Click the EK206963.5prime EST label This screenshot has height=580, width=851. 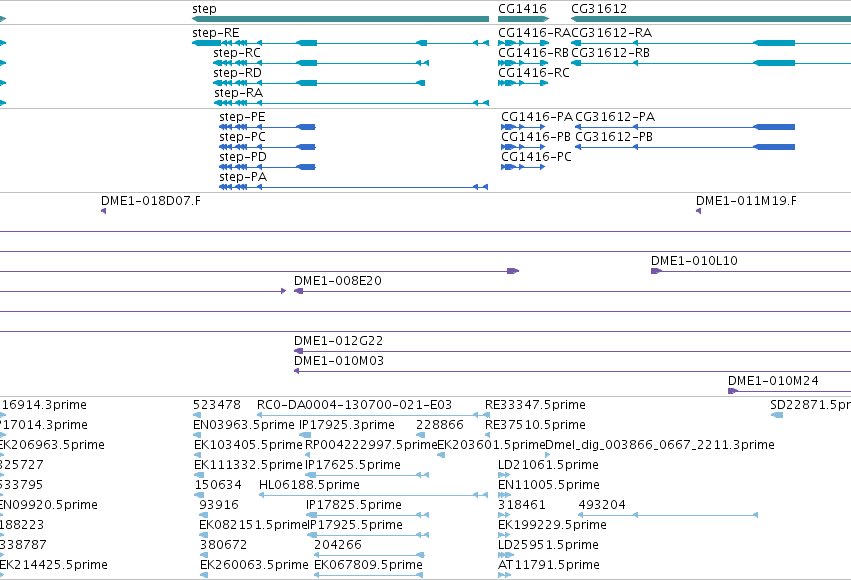coord(52,445)
